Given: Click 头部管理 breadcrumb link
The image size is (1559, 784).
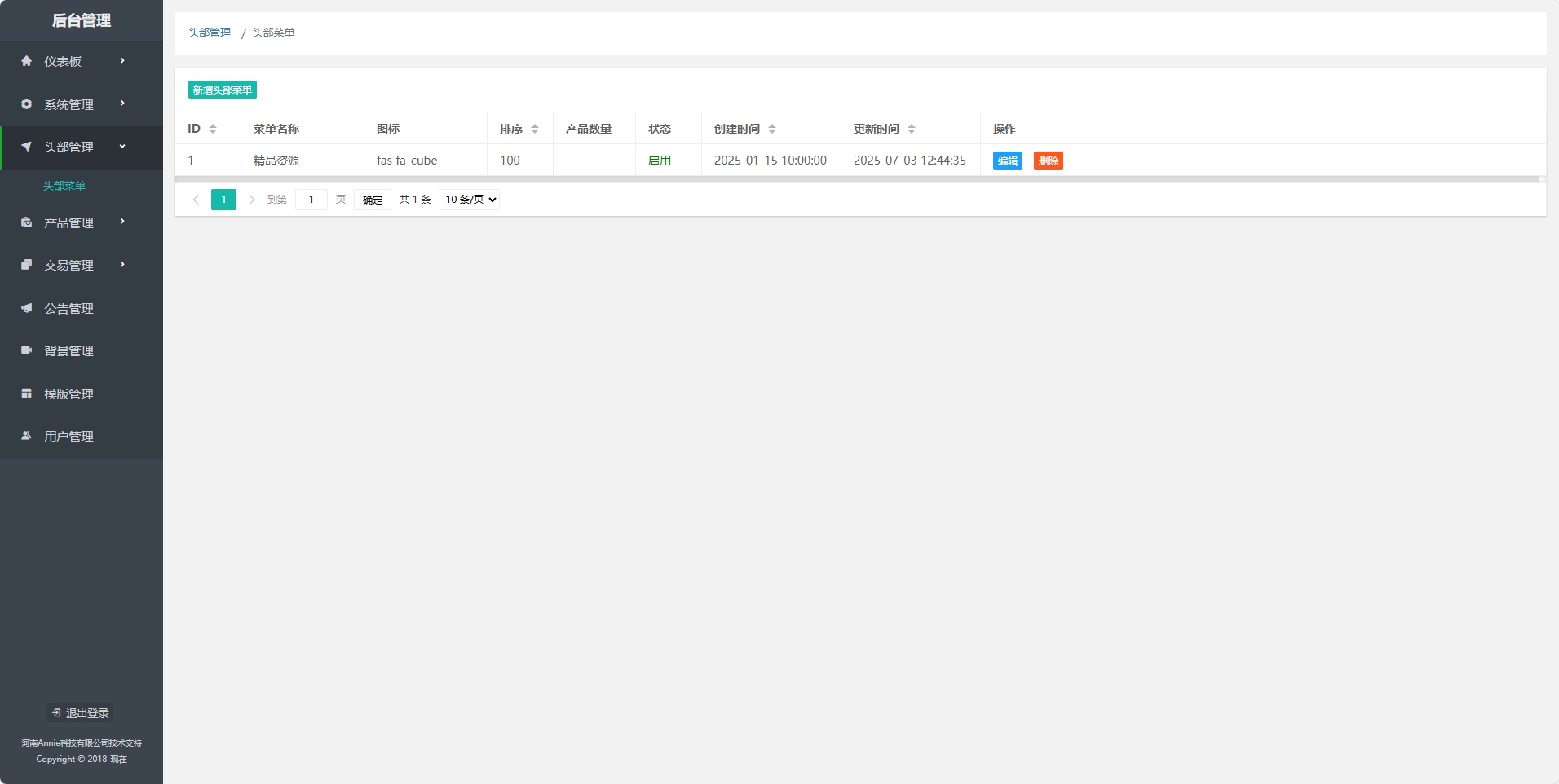Looking at the screenshot, I should click(210, 33).
